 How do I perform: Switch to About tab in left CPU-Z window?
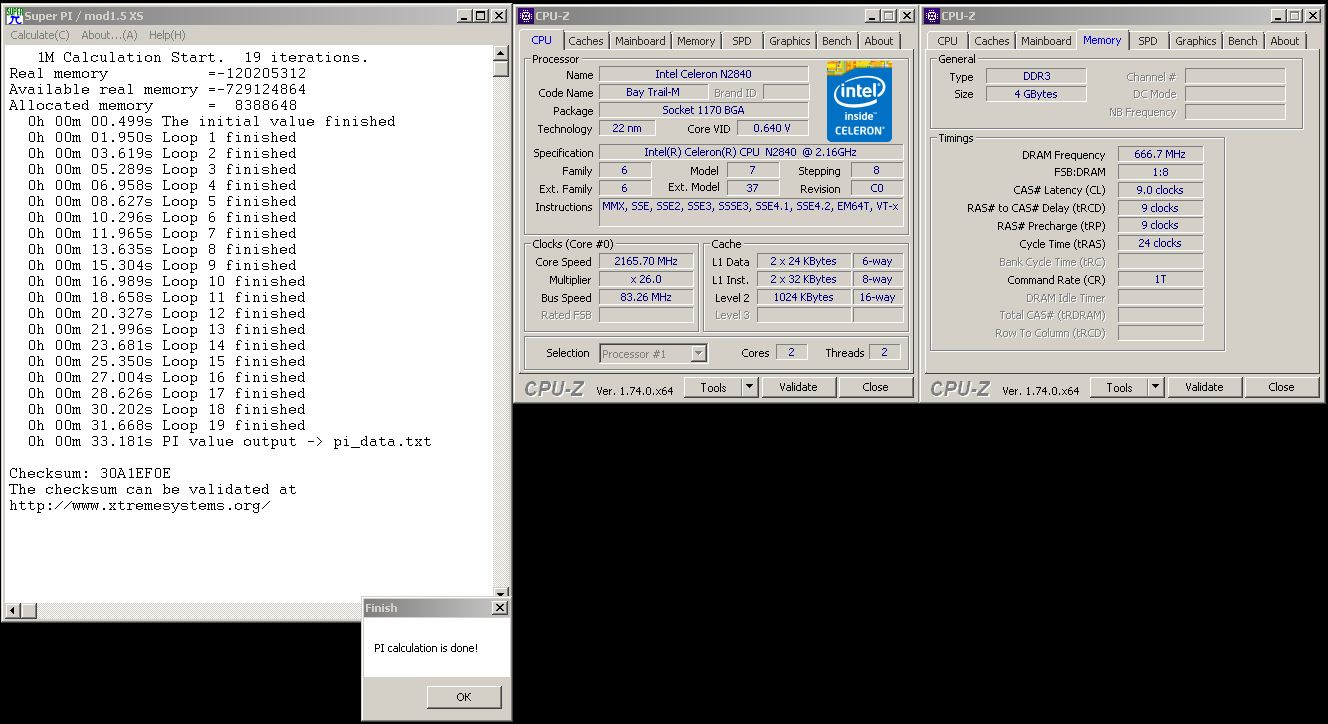click(x=879, y=41)
